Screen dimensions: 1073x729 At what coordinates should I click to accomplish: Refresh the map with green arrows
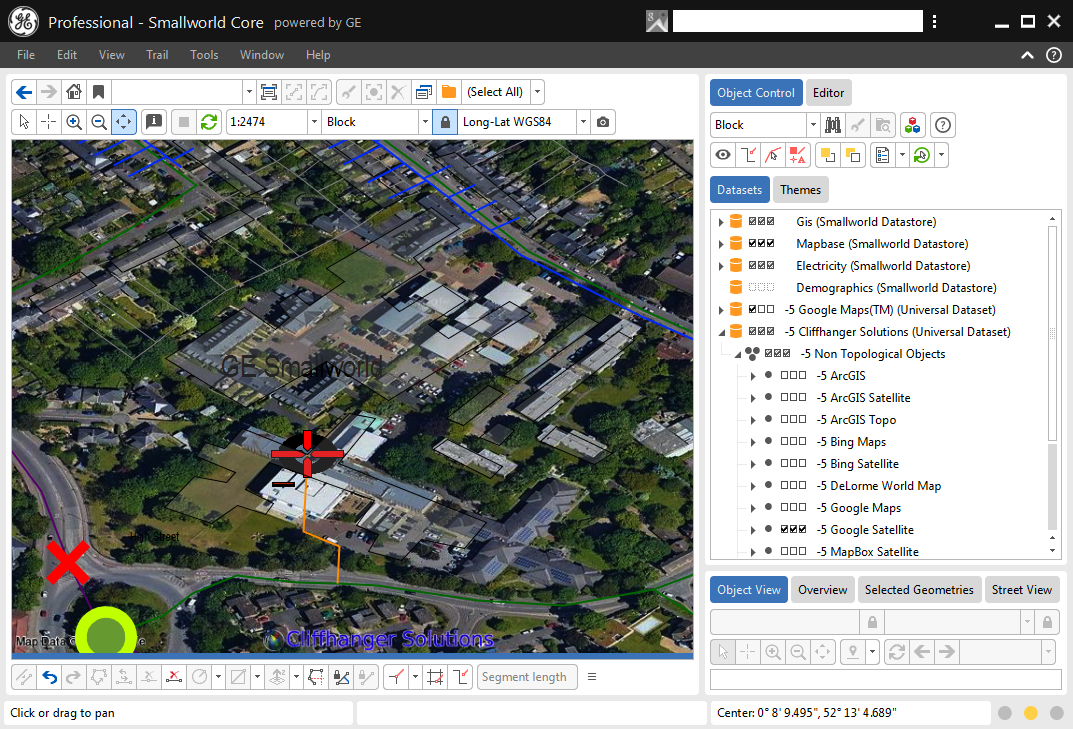209,122
